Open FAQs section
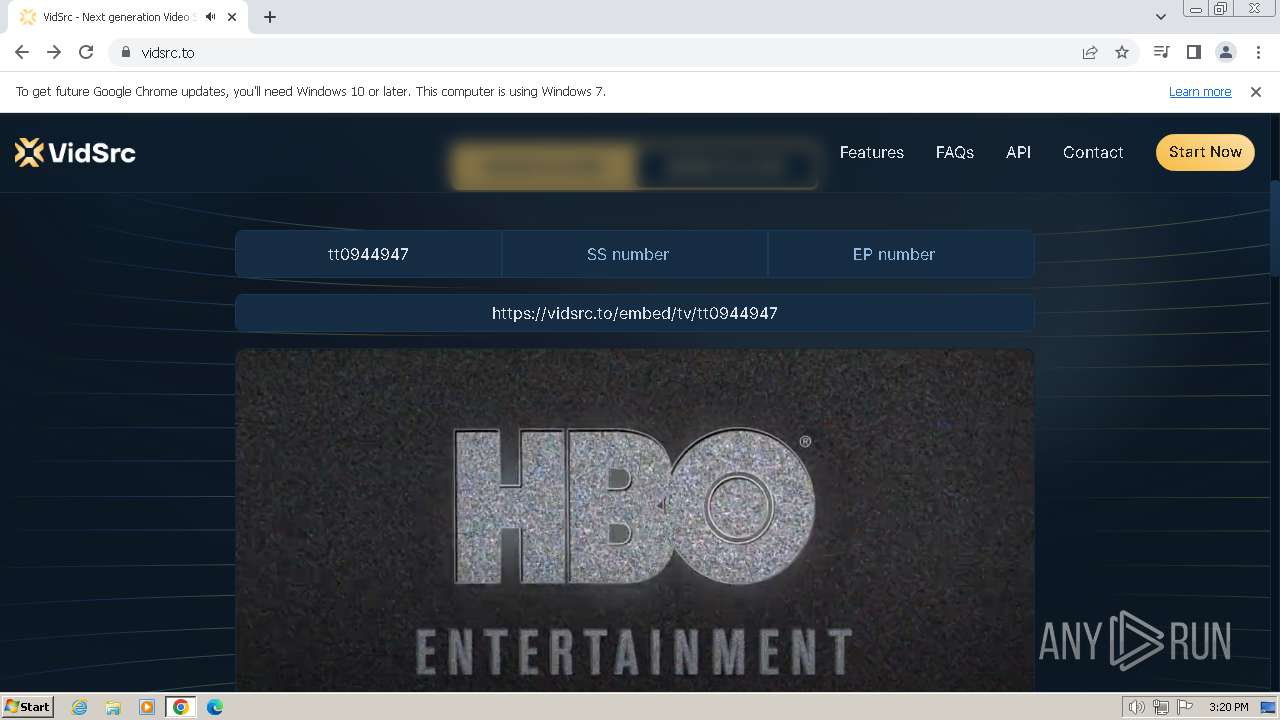The height and width of the screenshot is (720, 1280). (x=955, y=152)
